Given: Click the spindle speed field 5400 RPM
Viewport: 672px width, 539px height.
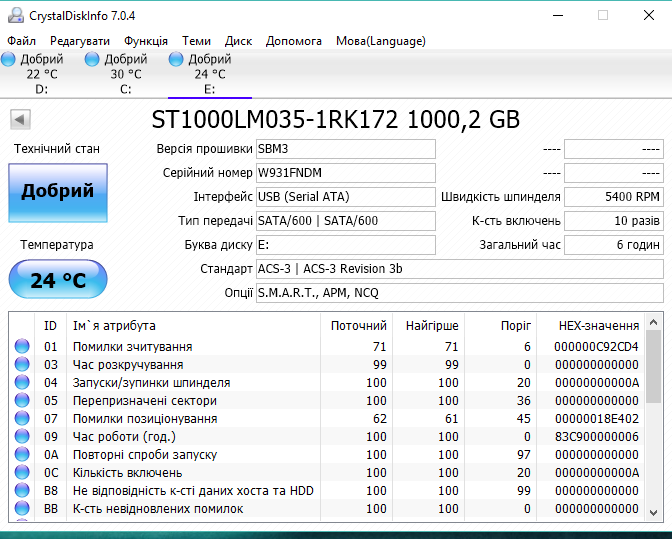Looking at the screenshot, I should point(614,197).
